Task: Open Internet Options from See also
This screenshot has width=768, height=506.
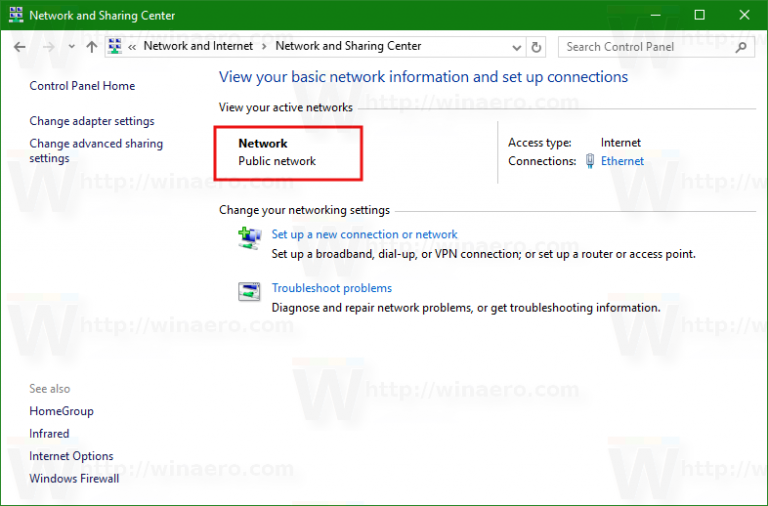Action: coord(72,456)
